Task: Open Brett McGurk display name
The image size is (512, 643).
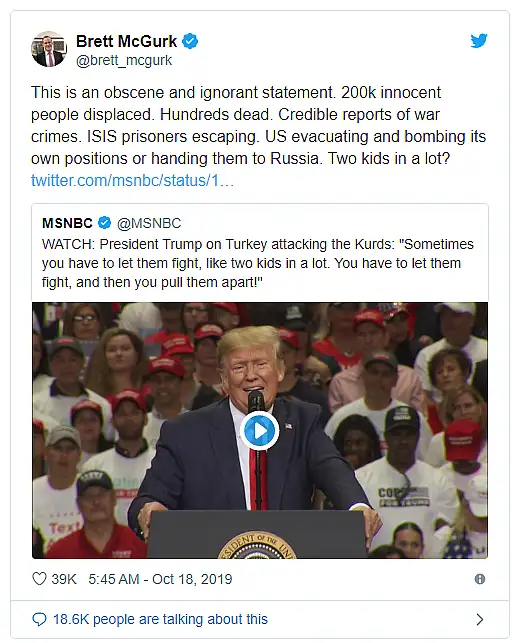Action: pos(126,41)
